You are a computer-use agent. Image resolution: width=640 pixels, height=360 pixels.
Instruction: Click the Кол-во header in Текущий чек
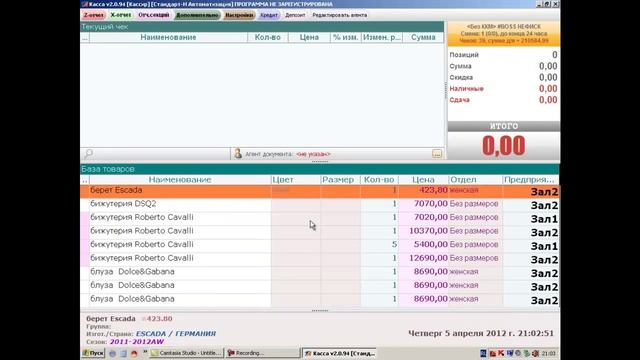[268, 37]
